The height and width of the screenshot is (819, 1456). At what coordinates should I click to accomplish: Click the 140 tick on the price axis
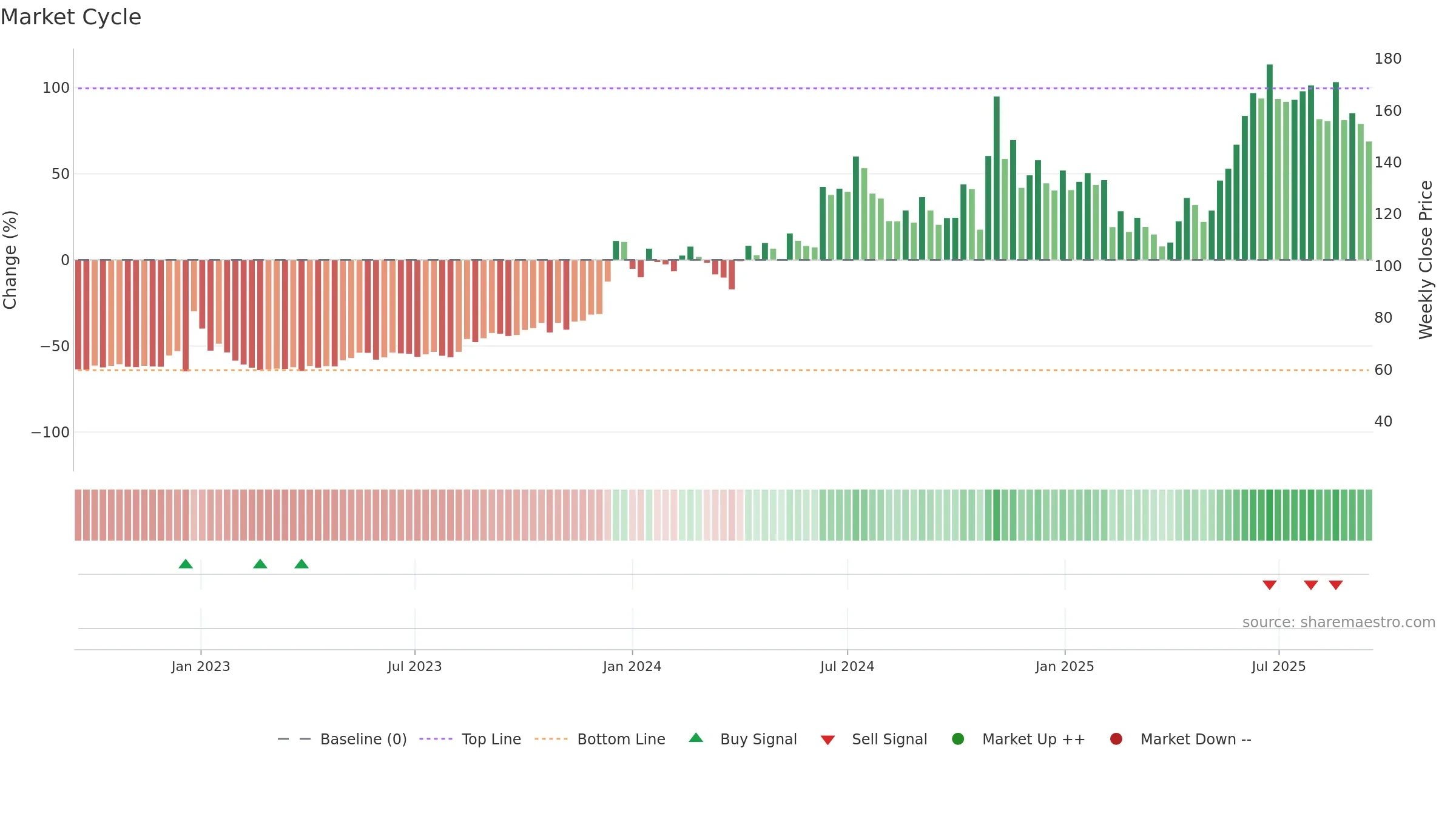[1388, 163]
